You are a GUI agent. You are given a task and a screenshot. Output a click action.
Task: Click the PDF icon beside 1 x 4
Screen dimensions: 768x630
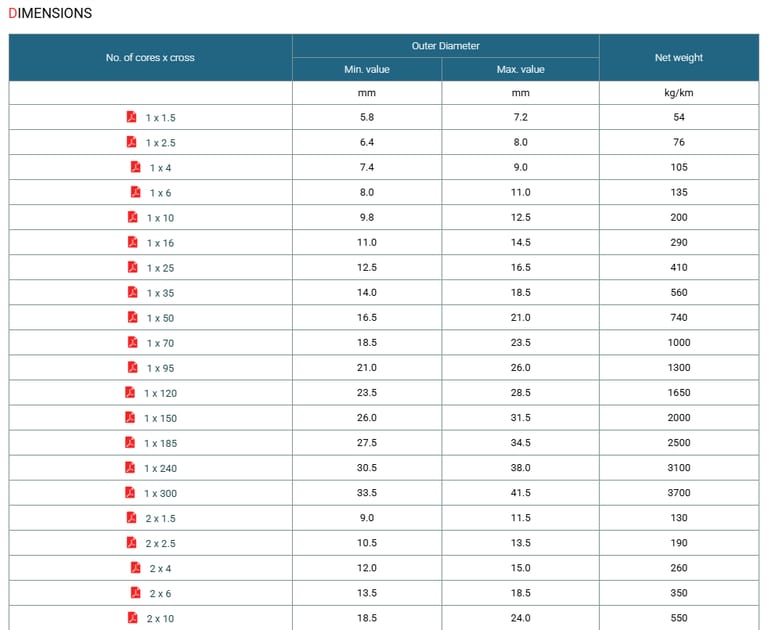click(135, 167)
